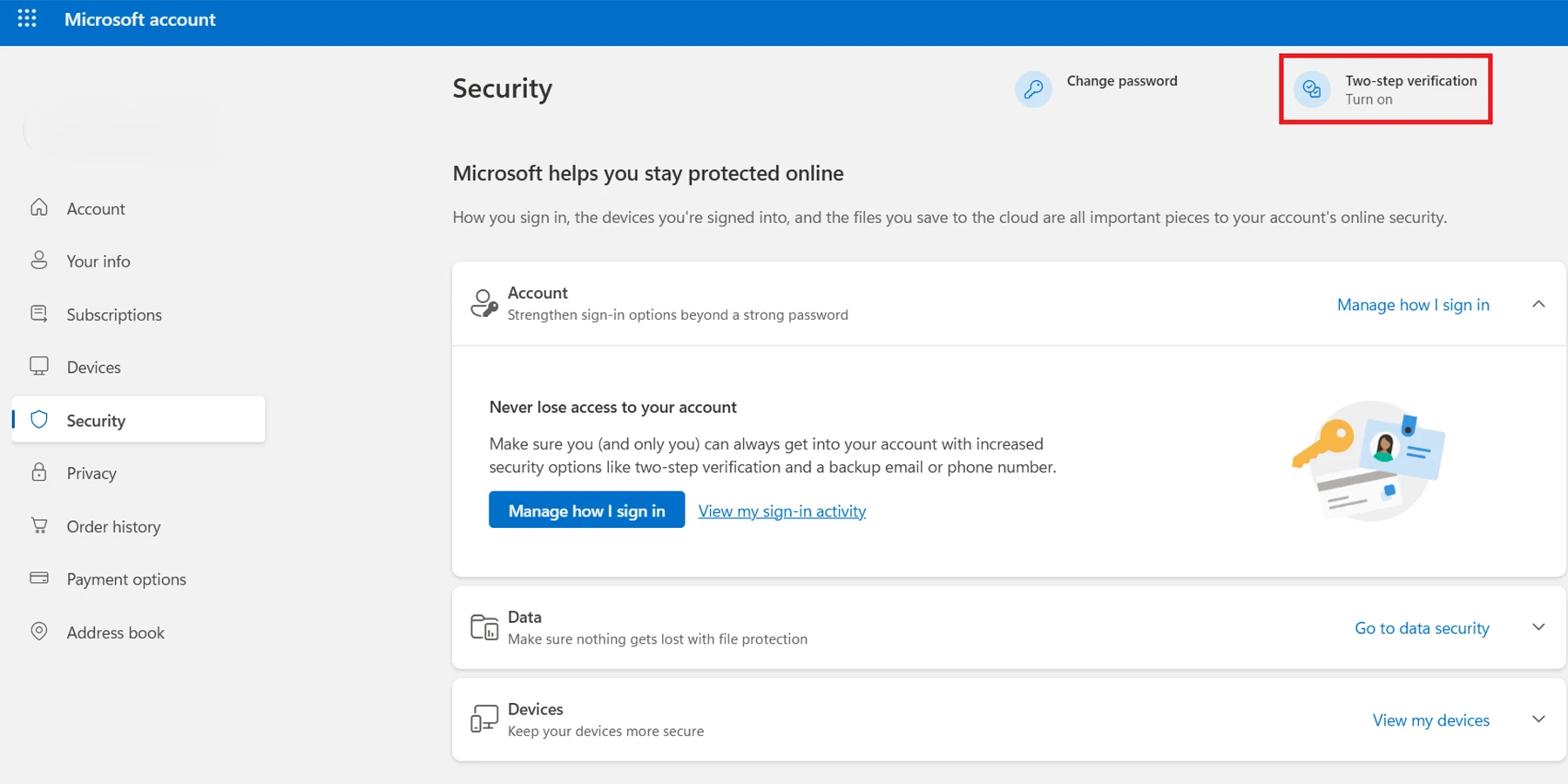The height and width of the screenshot is (784, 1568).
Task: Click Go to data security link
Action: [1421, 628]
